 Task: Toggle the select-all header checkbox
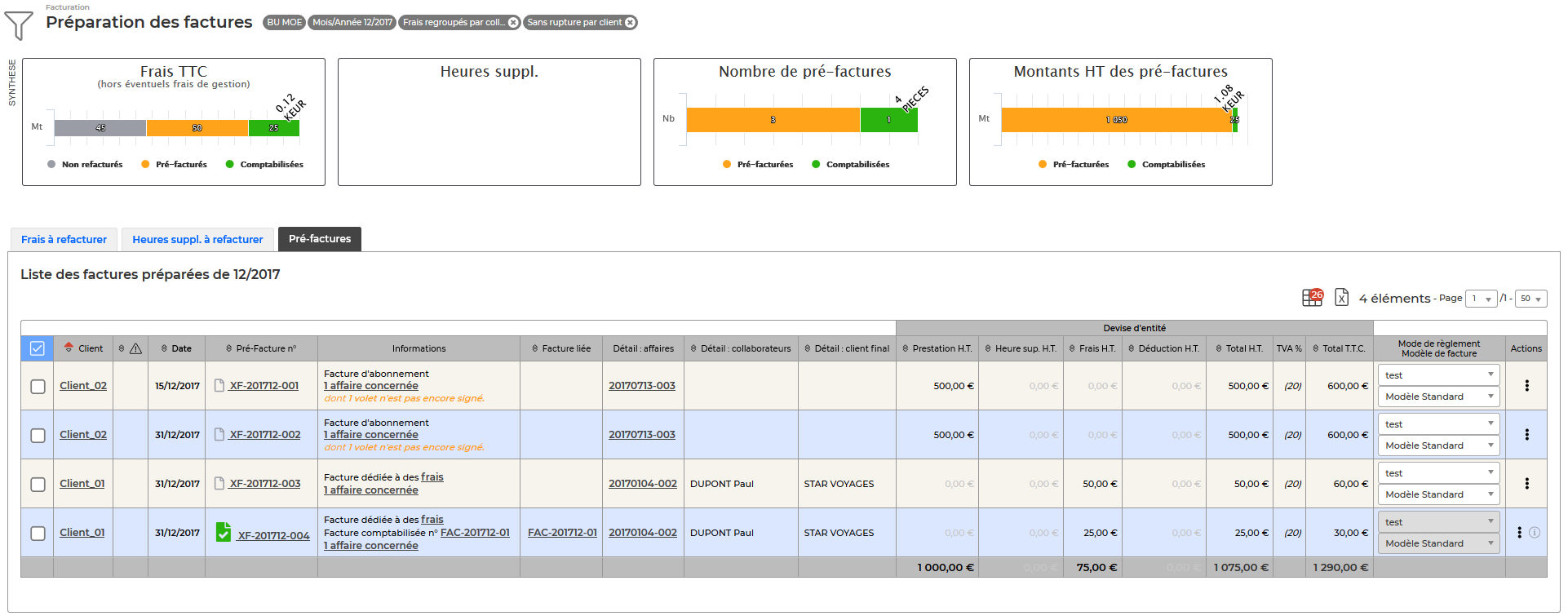click(x=38, y=348)
